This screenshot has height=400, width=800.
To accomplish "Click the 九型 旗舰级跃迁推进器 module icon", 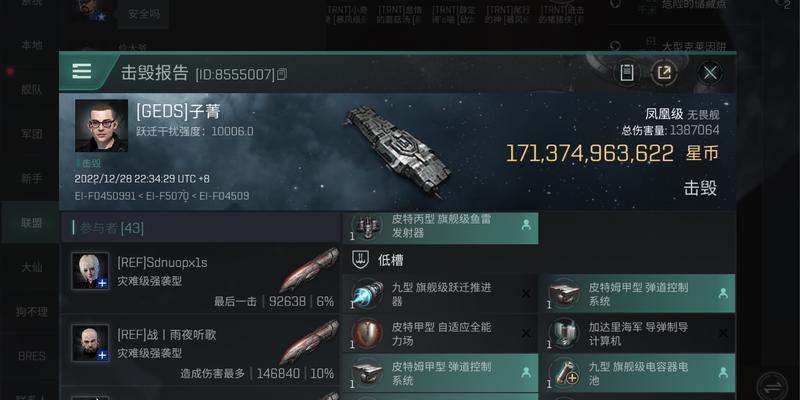I will pyautogui.click(x=367, y=294).
